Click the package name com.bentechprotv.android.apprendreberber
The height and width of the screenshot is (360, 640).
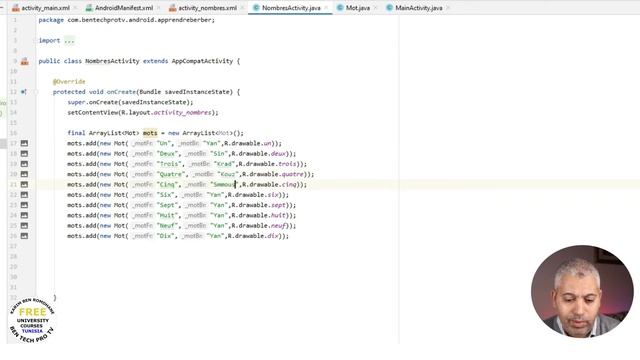click(140, 20)
